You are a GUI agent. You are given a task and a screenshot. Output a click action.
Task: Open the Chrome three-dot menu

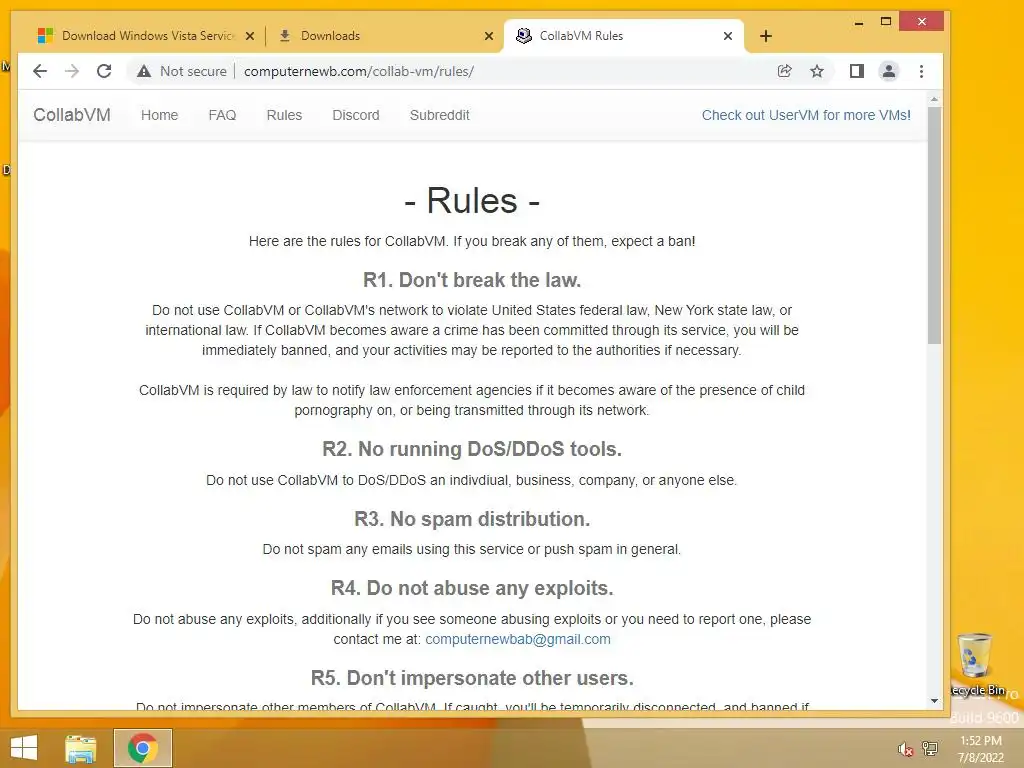pos(921,71)
